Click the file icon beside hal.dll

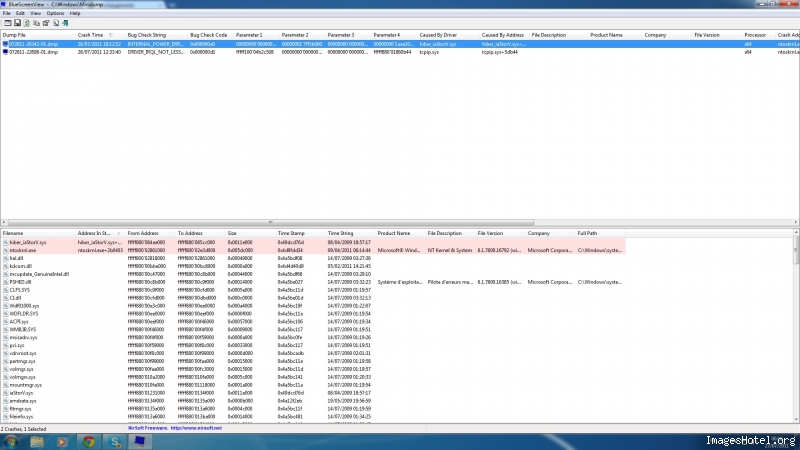6,258
